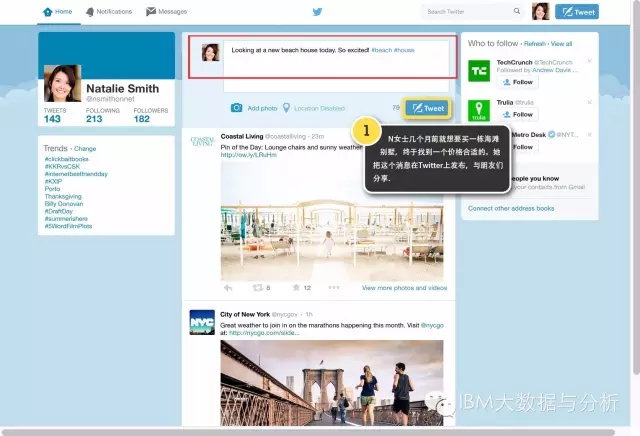Open View more photos and videos
640x436 pixels.
[404, 287]
